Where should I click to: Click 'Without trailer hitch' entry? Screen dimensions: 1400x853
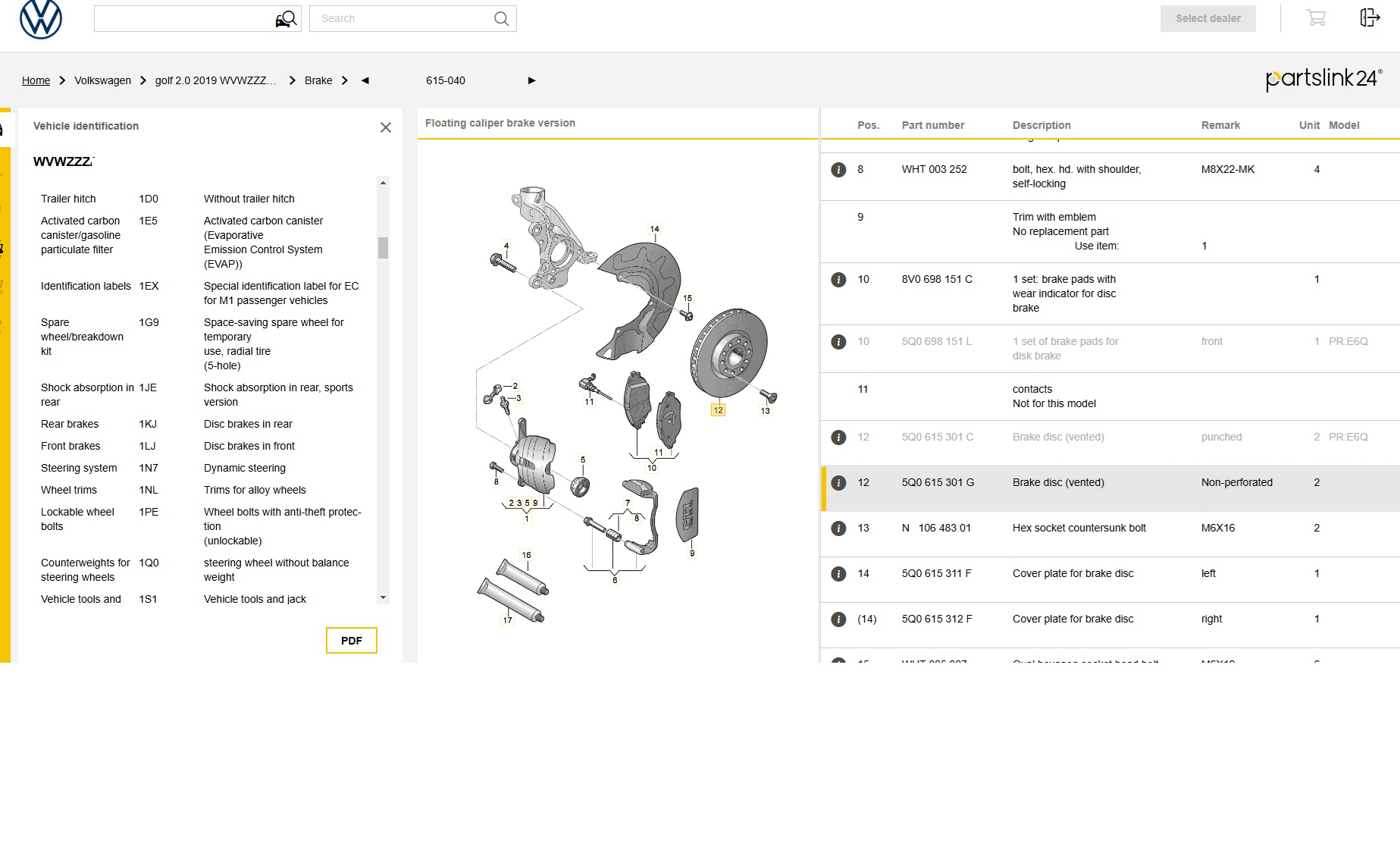click(x=249, y=199)
